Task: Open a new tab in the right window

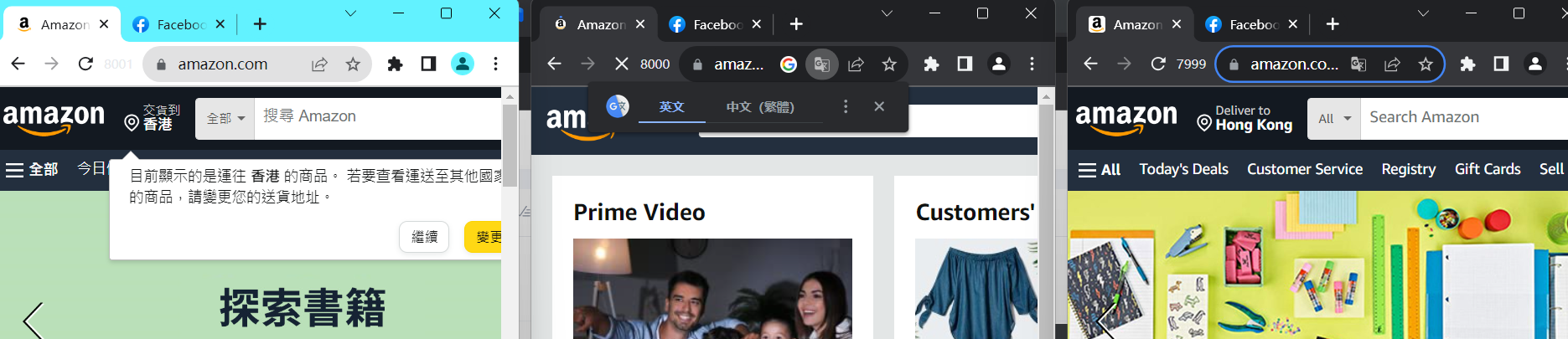Action: click(1333, 24)
